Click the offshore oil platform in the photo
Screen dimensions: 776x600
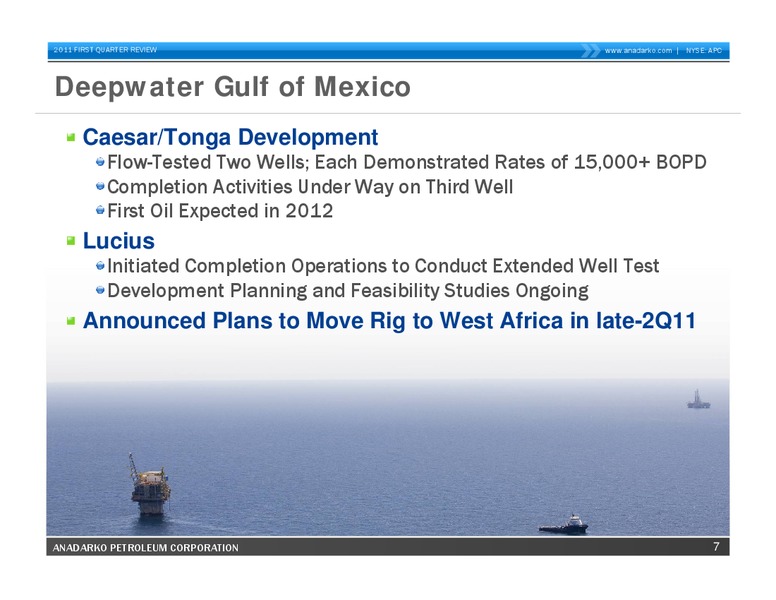point(149,485)
